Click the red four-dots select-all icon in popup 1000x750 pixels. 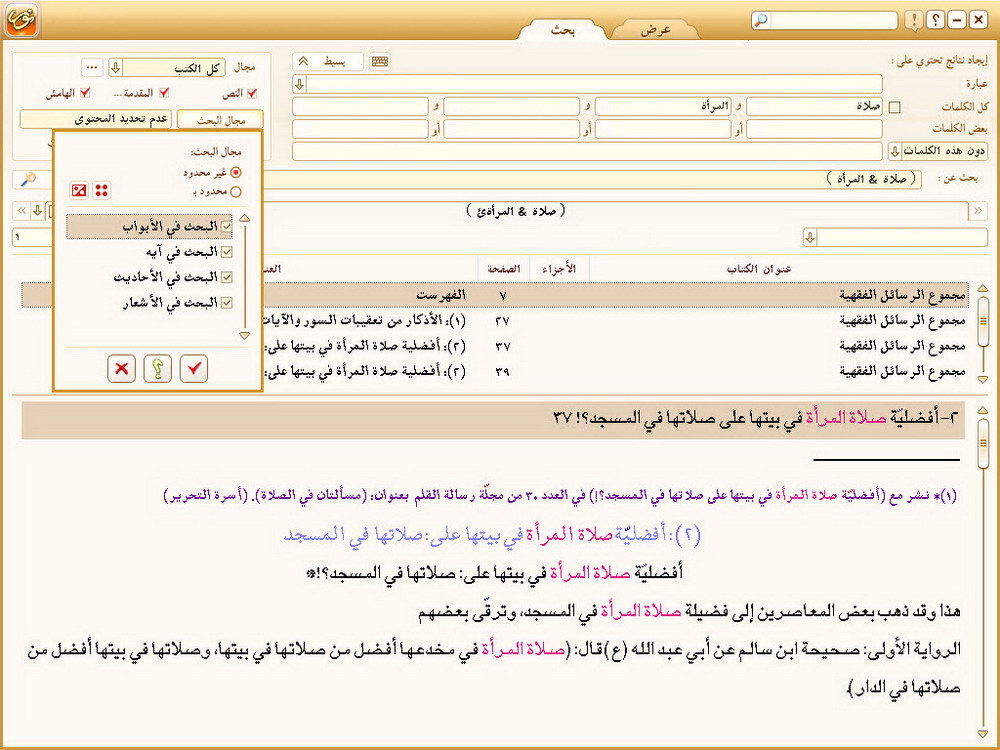pos(101,190)
